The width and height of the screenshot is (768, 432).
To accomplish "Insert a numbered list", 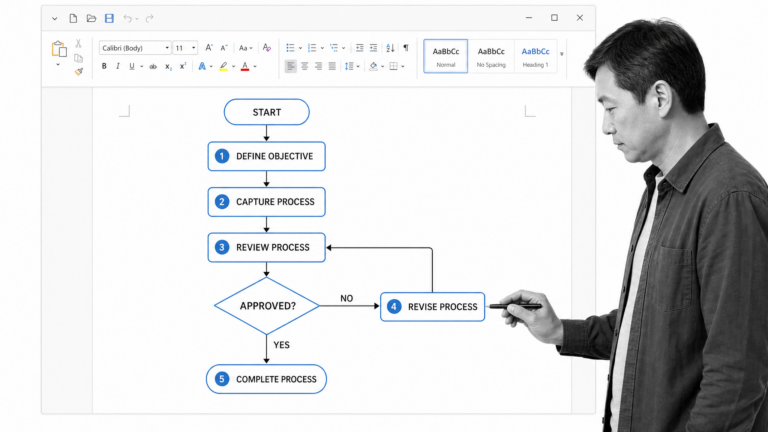I will point(312,48).
